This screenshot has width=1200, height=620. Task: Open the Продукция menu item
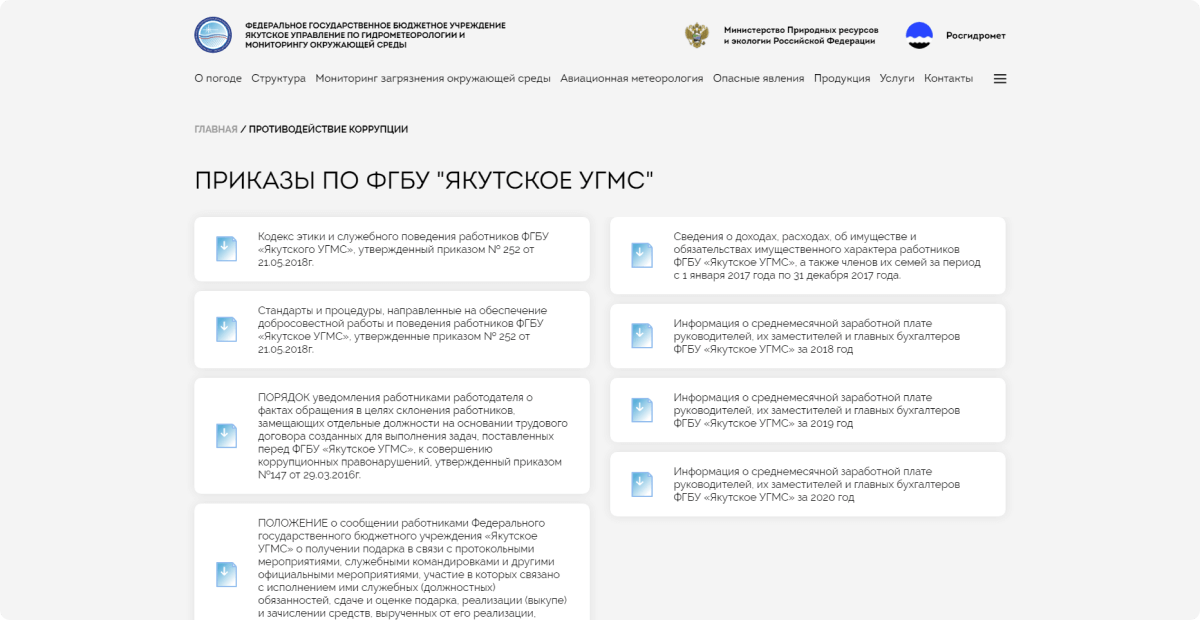[842, 78]
